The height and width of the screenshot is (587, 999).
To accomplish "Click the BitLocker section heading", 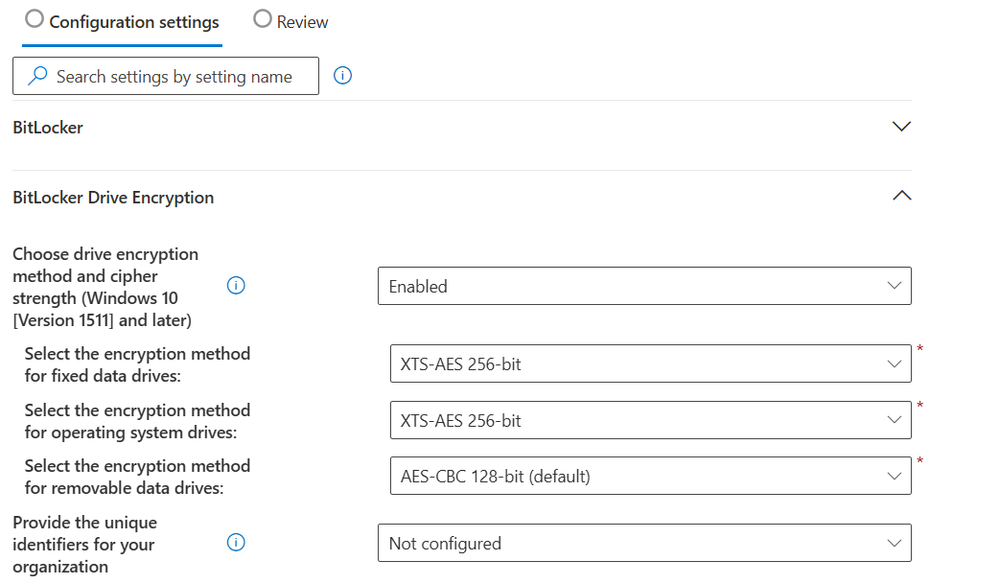I will 48,127.
